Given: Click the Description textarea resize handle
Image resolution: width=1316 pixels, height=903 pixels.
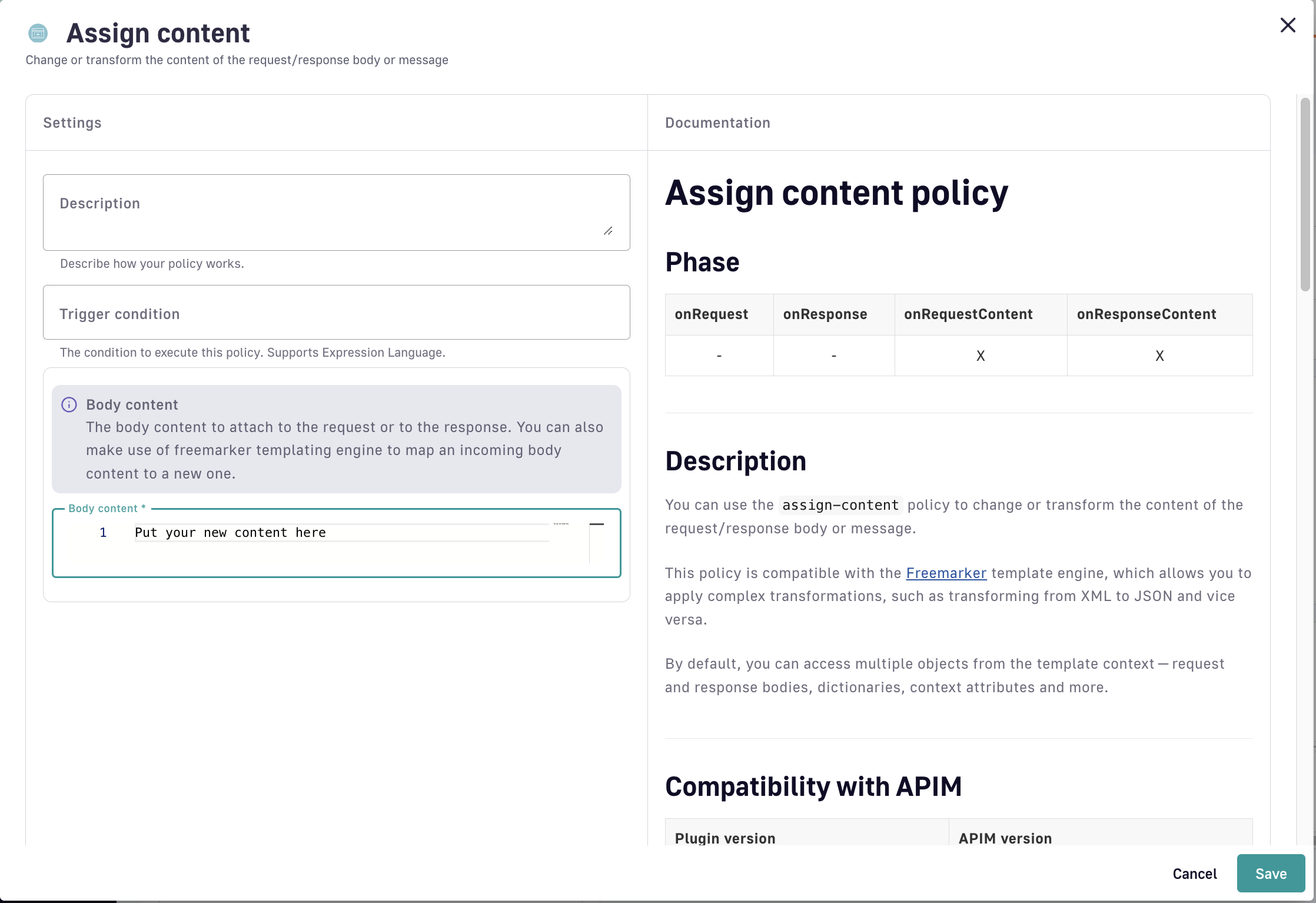Looking at the screenshot, I should (x=608, y=231).
